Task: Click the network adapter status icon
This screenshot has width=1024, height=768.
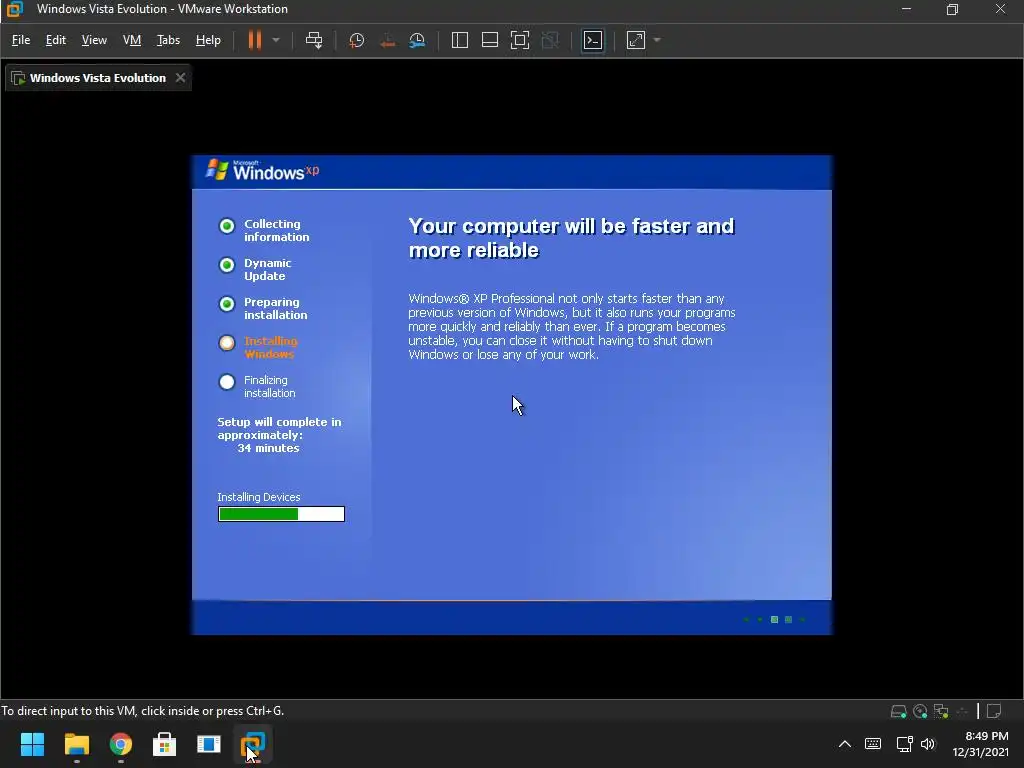Action: (941, 711)
